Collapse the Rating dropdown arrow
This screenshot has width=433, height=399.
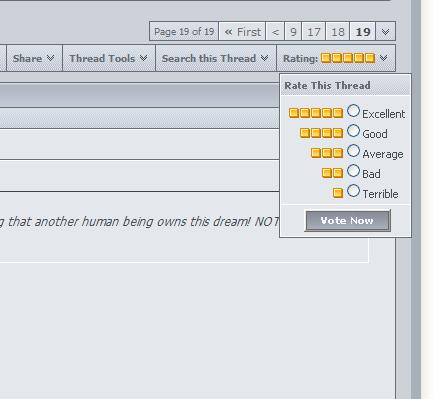[x=383, y=58]
